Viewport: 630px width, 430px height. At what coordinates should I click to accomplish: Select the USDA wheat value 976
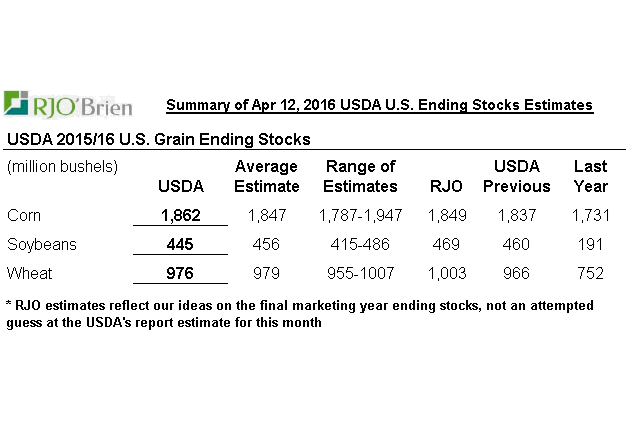click(181, 273)
